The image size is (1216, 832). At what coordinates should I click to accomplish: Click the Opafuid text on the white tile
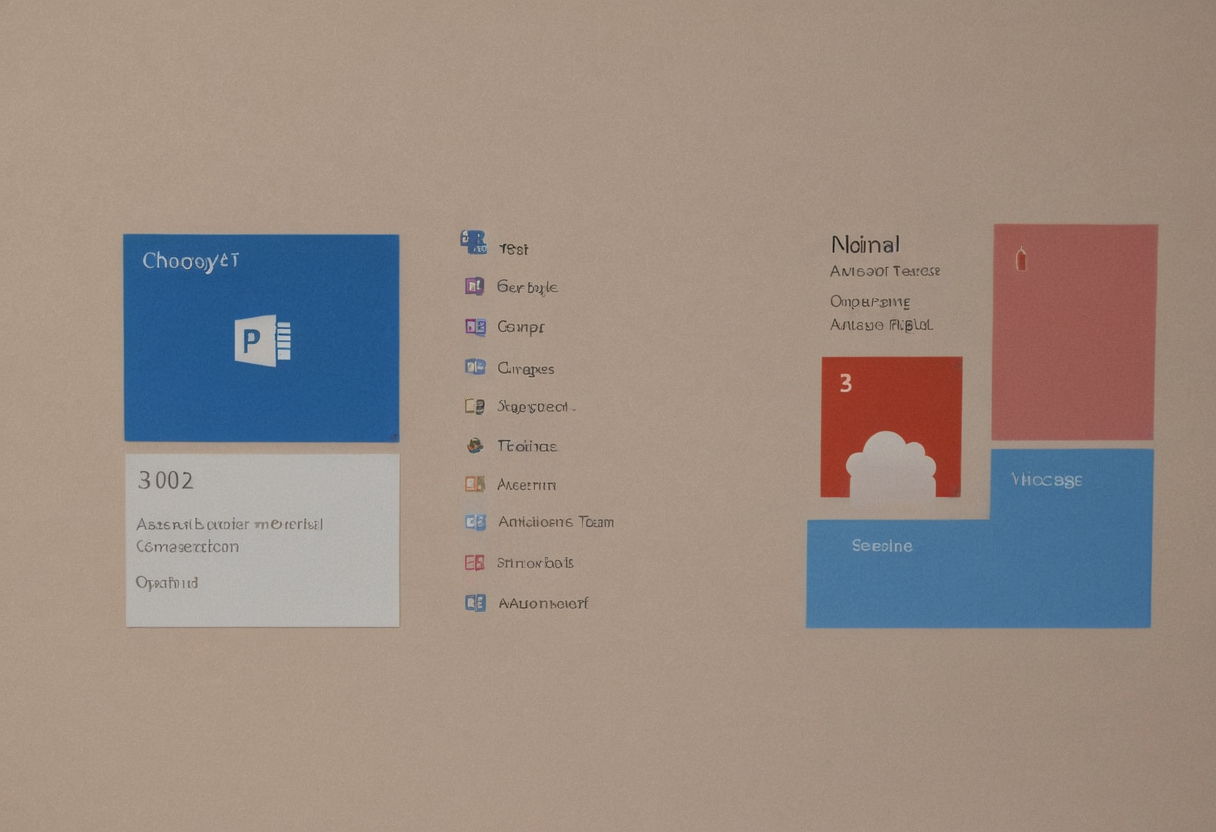coord(167,582)
